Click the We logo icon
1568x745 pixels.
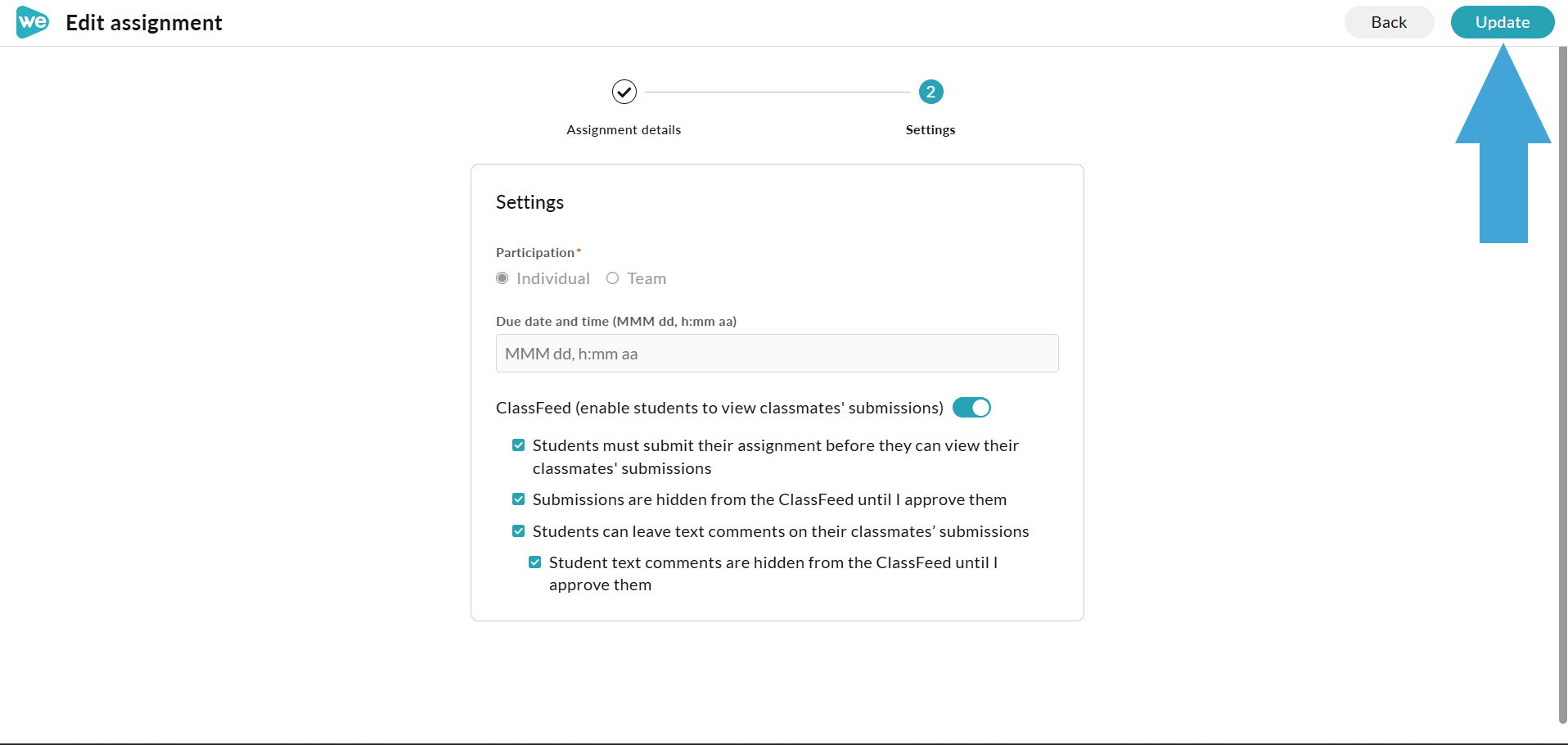(33, 22)
